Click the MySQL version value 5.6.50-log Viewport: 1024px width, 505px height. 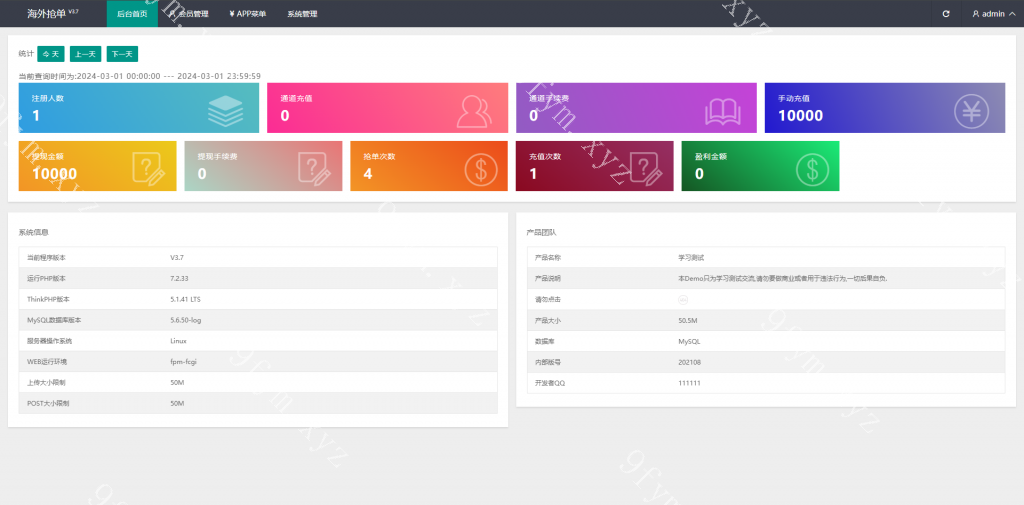[185, 320]
